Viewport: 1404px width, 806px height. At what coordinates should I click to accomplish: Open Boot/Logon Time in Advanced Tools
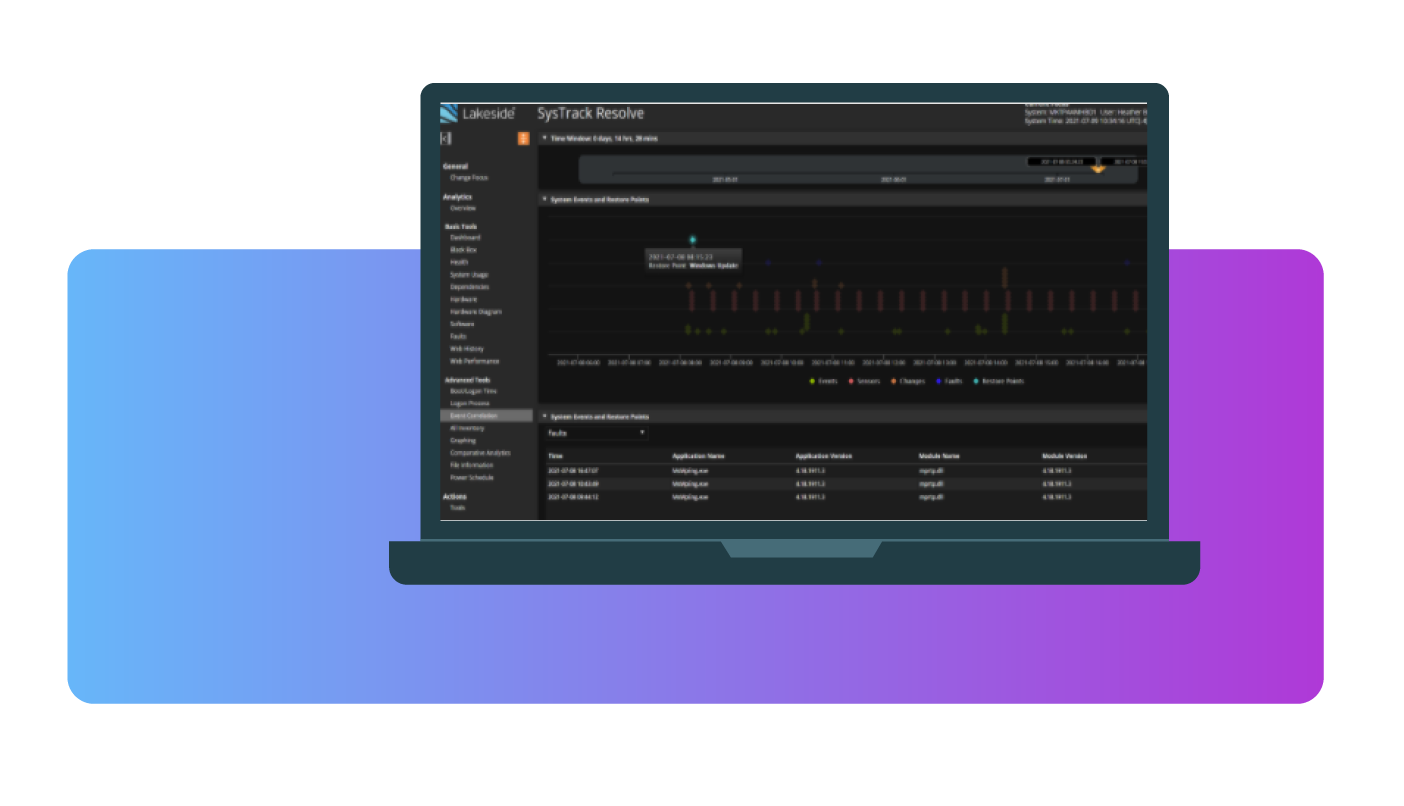pos(474,391)
